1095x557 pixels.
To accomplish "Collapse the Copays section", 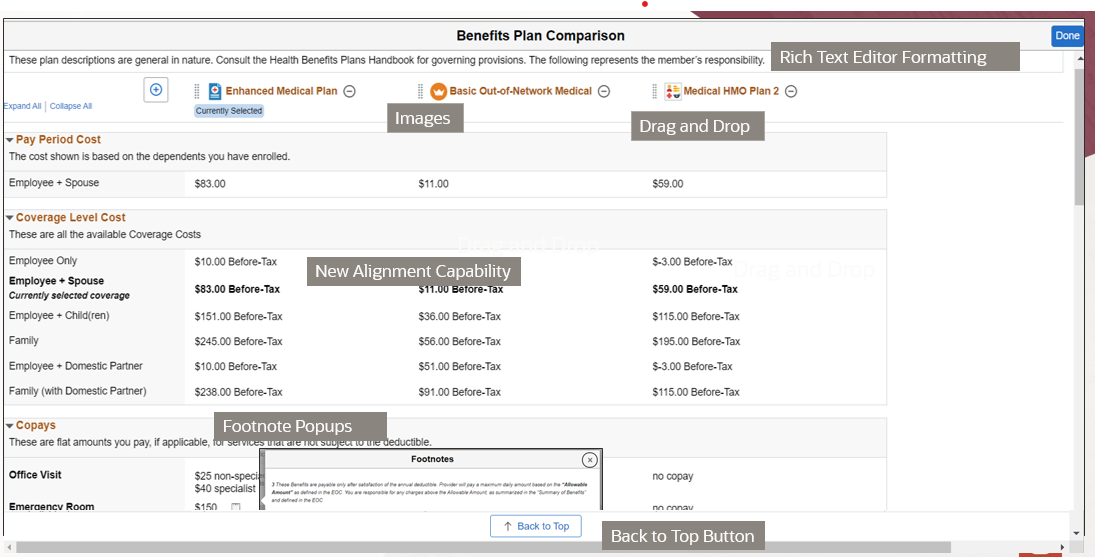I will coord(10,426).
